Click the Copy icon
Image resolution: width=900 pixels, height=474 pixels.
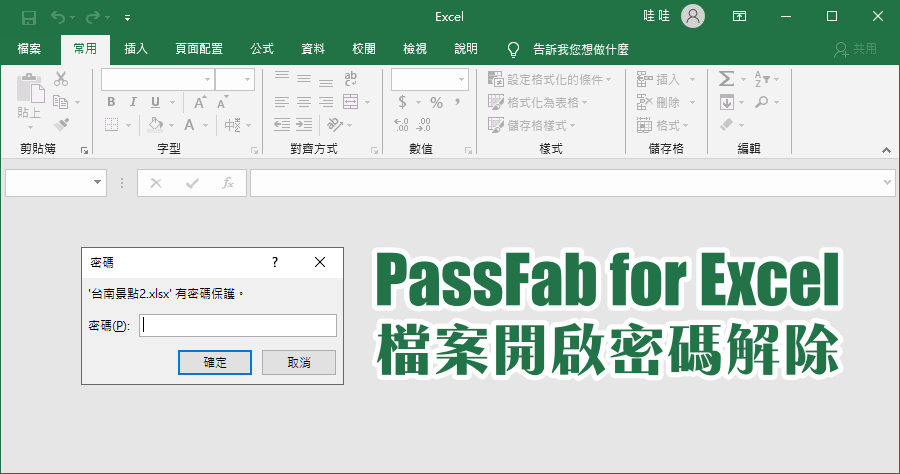coord(61,102)
